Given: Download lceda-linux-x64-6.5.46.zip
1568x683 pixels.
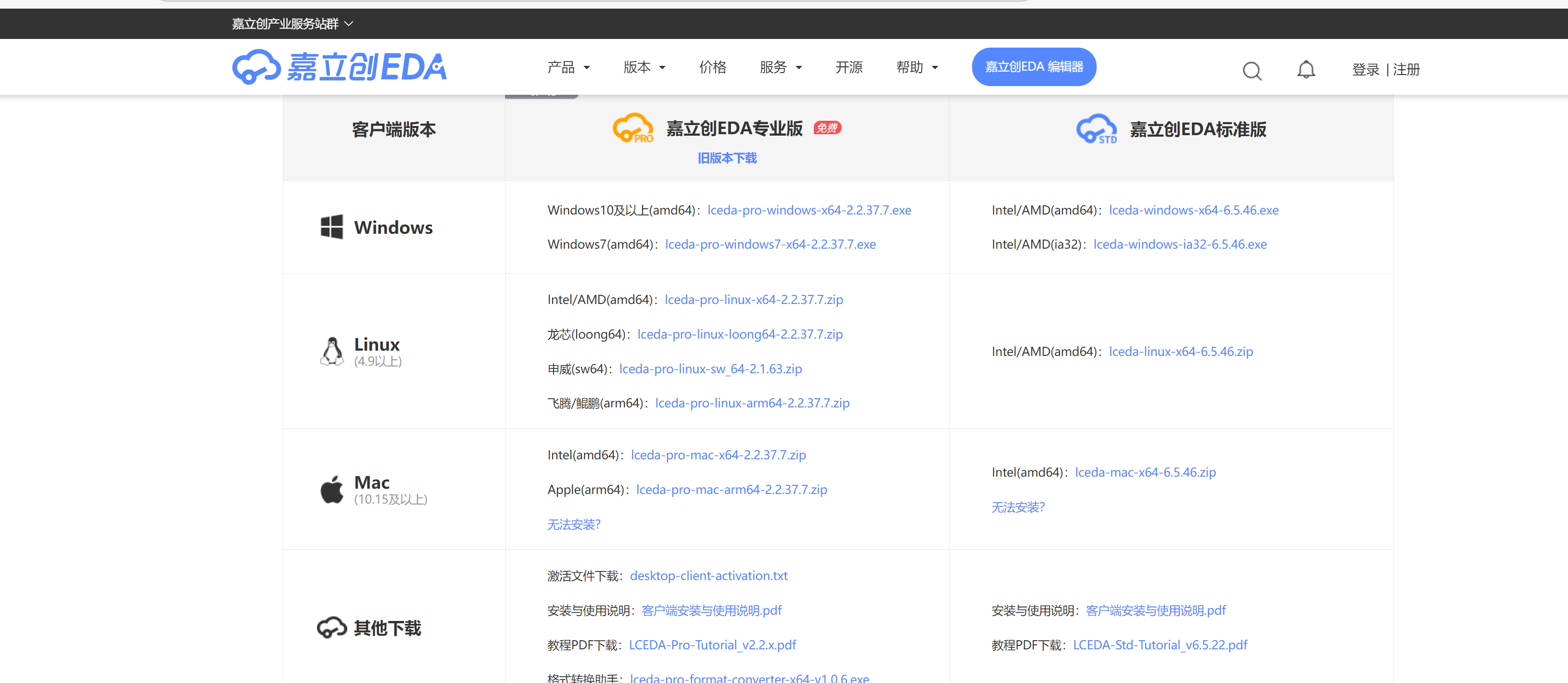Looking at the screenshot, I should pos(1180,351).
